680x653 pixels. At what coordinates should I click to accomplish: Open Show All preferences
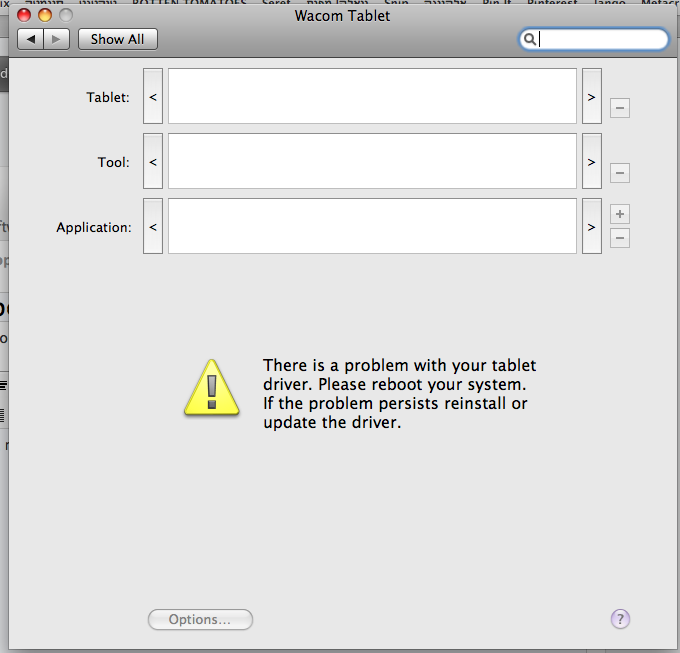pyautogui.click(x=118, y=39)
